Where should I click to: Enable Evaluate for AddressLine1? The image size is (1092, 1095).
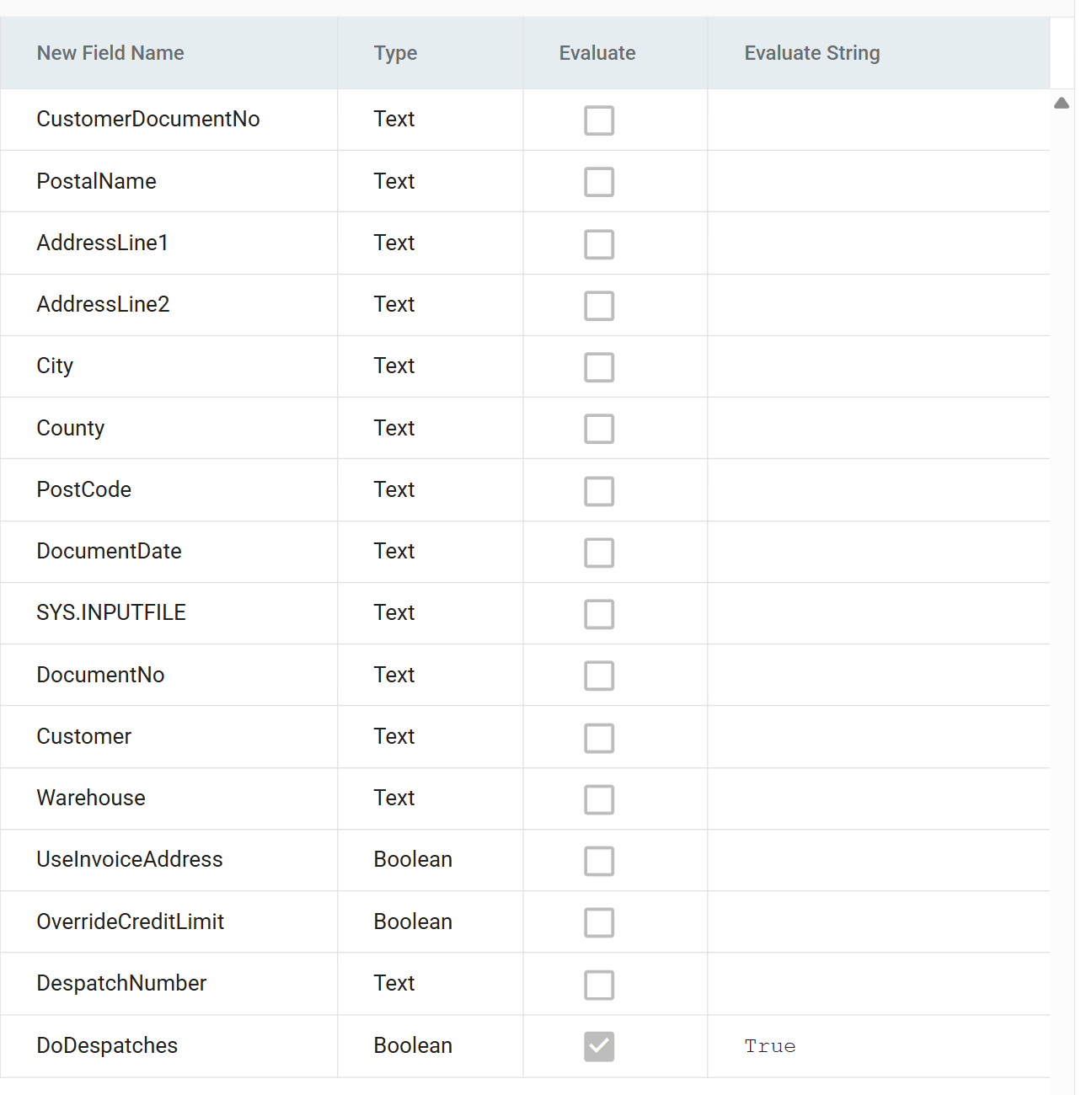pyautogui.click(x=599, y=244)
